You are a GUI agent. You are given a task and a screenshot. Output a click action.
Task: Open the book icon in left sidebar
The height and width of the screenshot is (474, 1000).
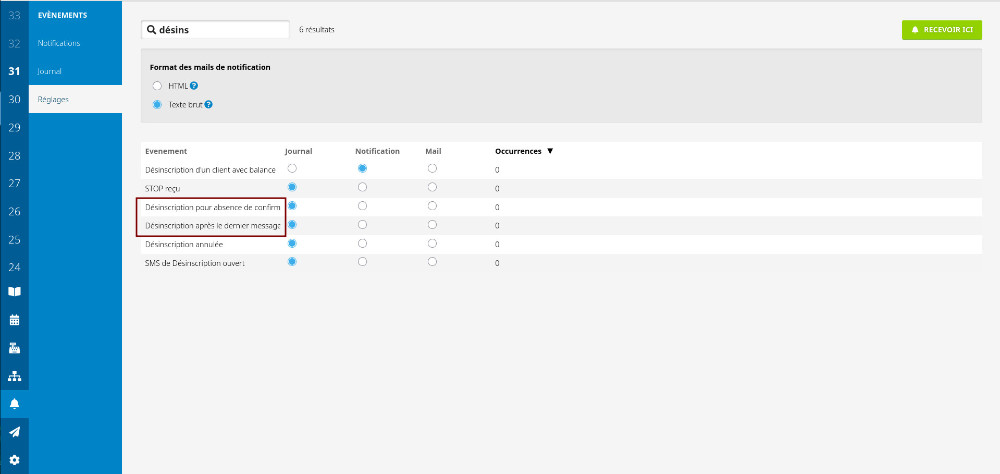click(x=14, y=292)
